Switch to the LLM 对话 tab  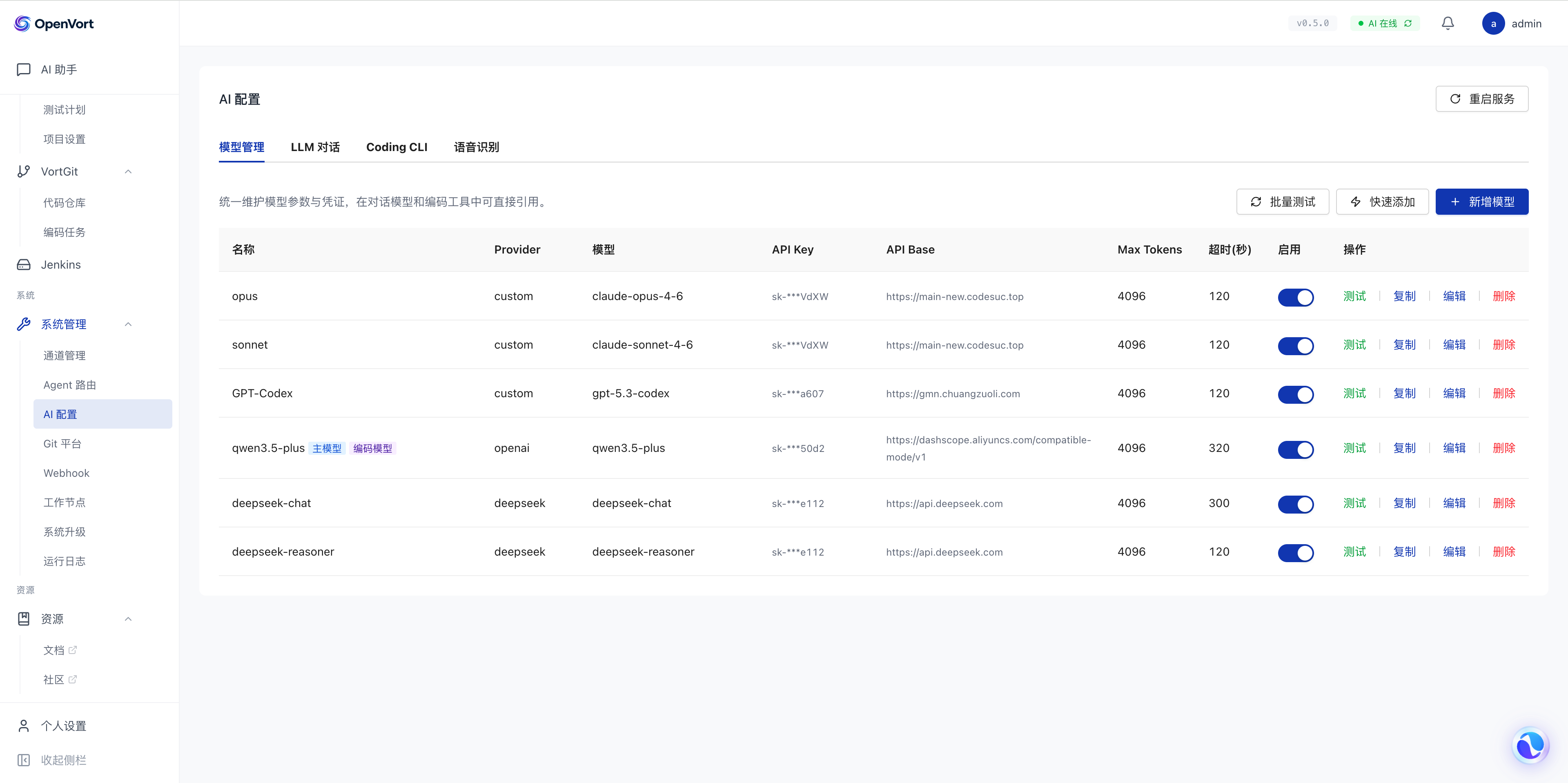tap(315, 147)
